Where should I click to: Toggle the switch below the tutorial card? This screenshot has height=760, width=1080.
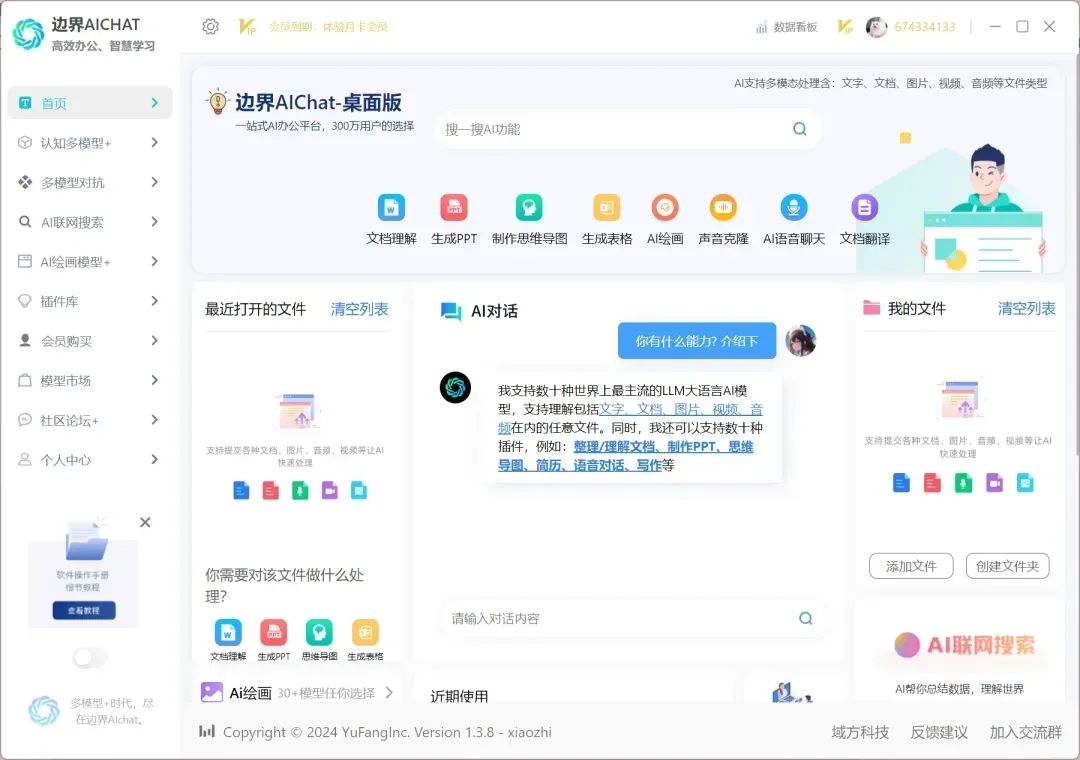click(x=90, y=657)
